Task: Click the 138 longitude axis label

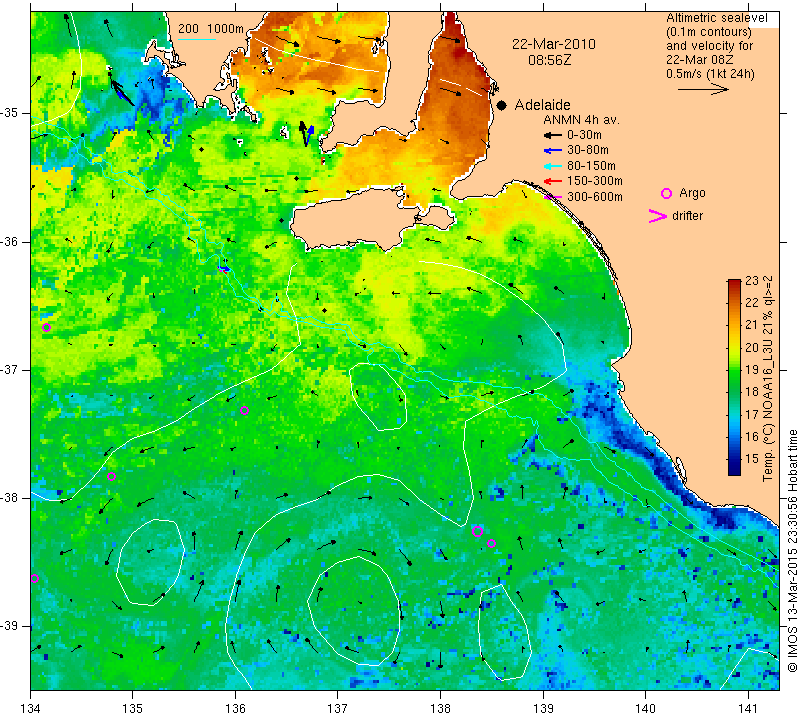Action: pos(440,709)
